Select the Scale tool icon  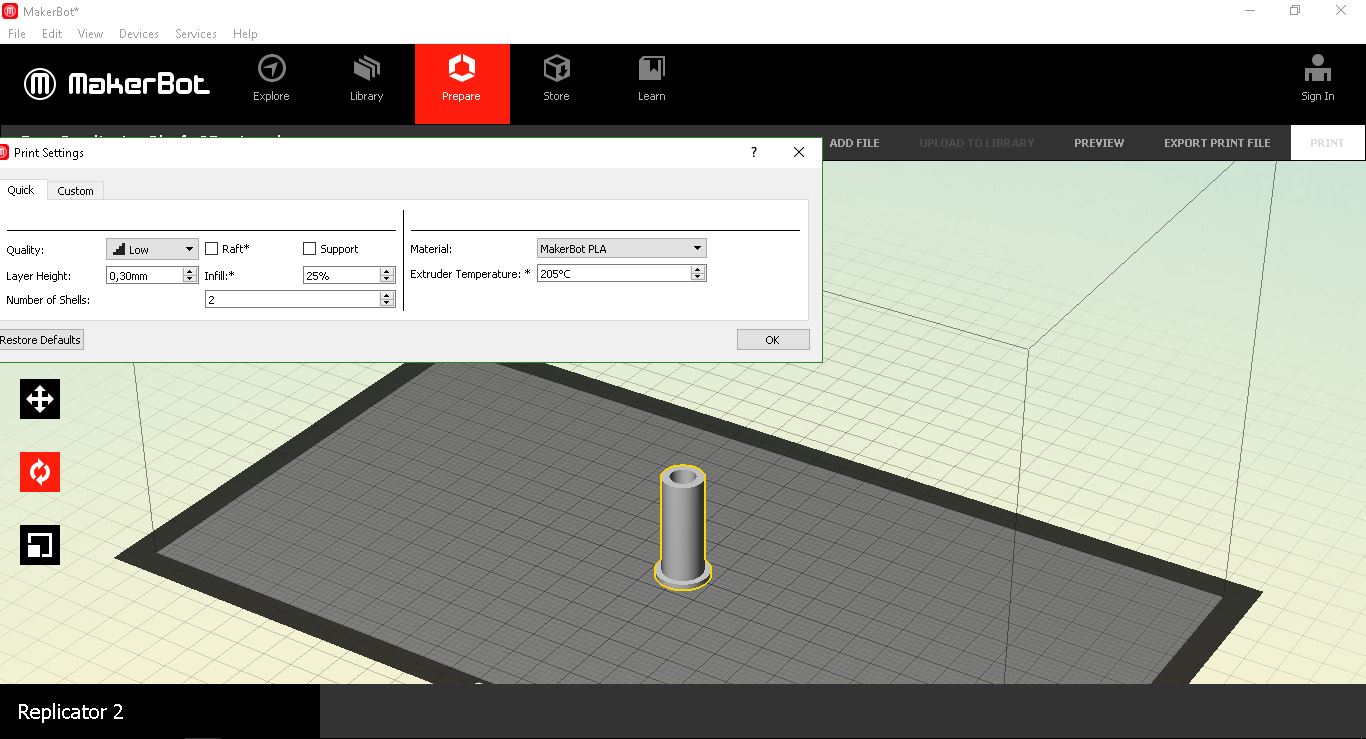pyautogui.click(x=40, y=545)
